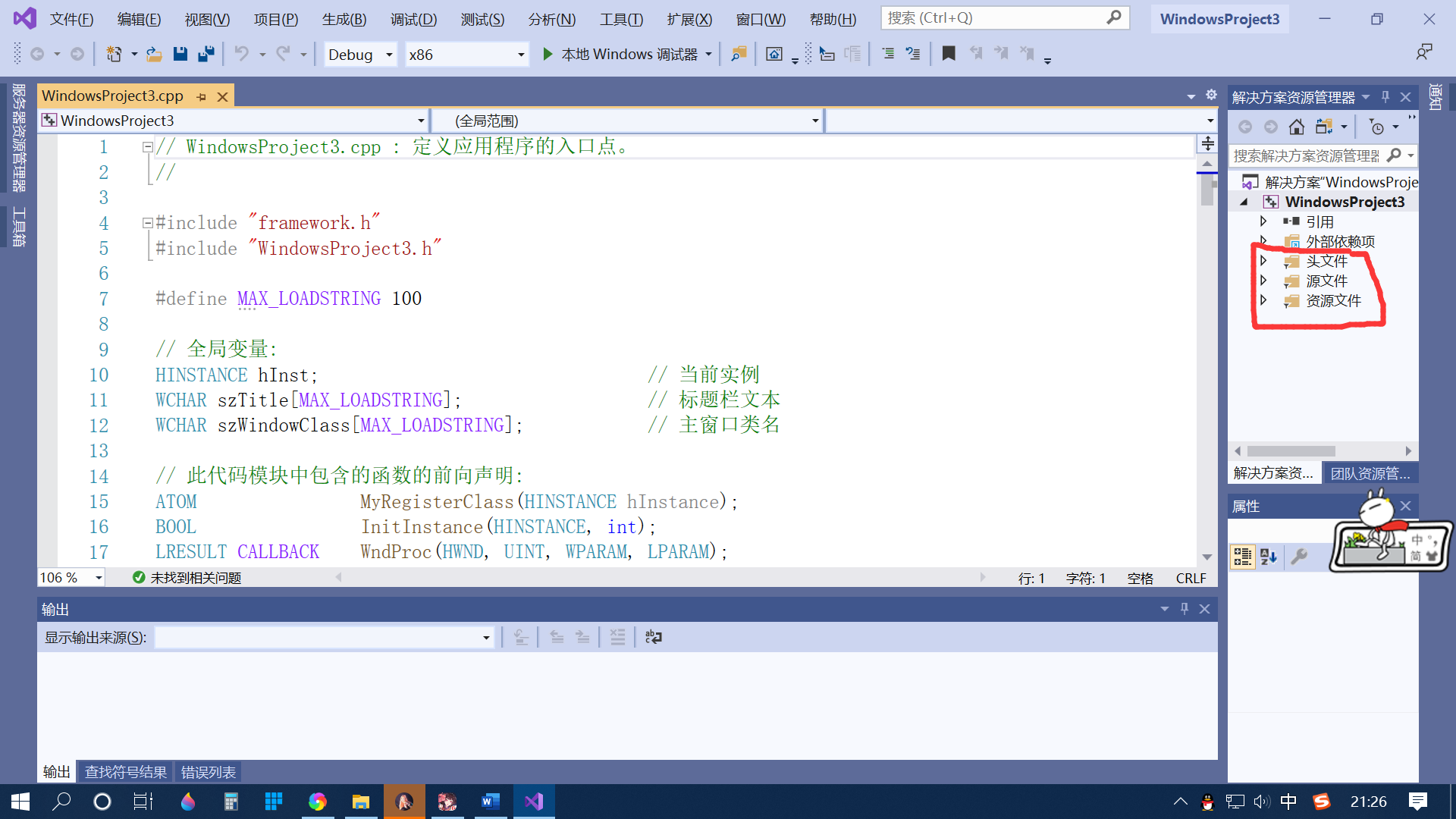Click the Alphabetical sort icon in Properties
Image resolution: width=1456 pixels, height=819 pixels.
(1269, 557)
